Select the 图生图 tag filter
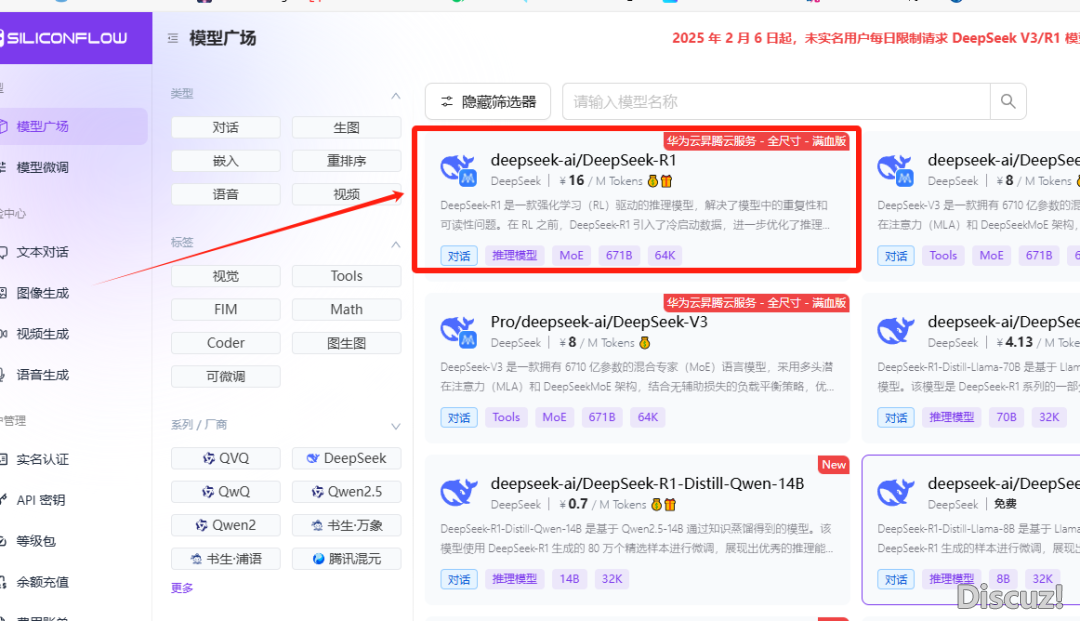The width and height of the screenshot is (1080, 621). [346, 343]
